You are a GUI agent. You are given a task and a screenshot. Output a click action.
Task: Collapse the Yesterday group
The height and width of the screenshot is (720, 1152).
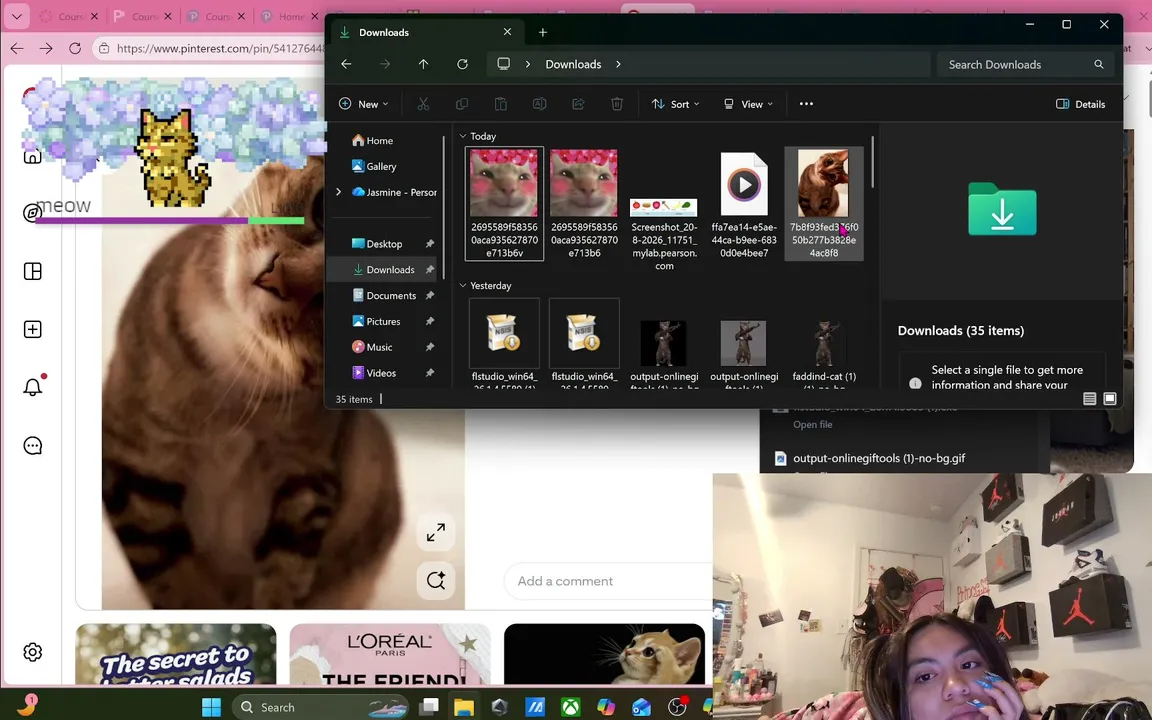point(463,285)
